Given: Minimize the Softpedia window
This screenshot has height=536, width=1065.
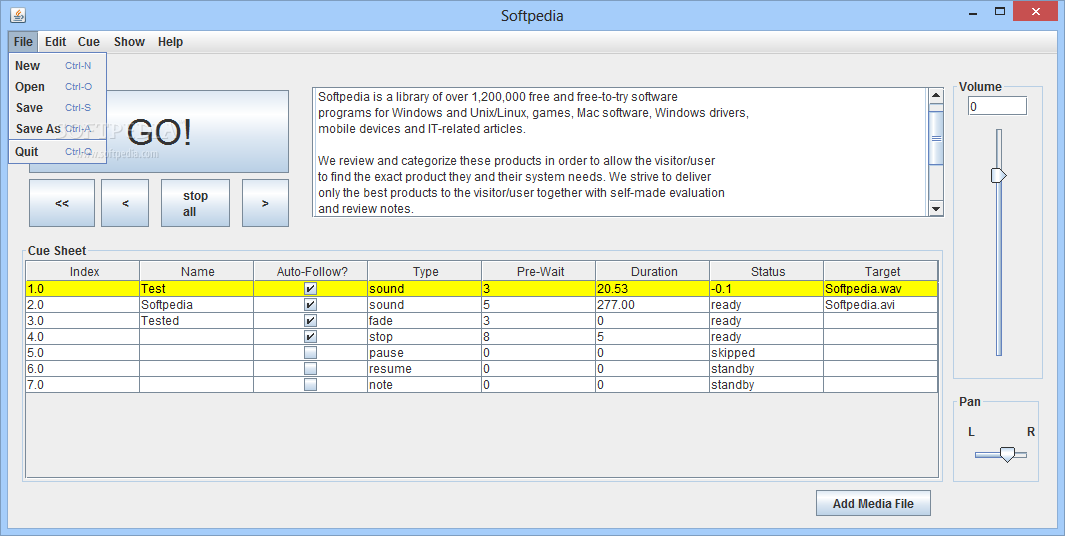Looking at the screenshot, I should tap(974, 12).
